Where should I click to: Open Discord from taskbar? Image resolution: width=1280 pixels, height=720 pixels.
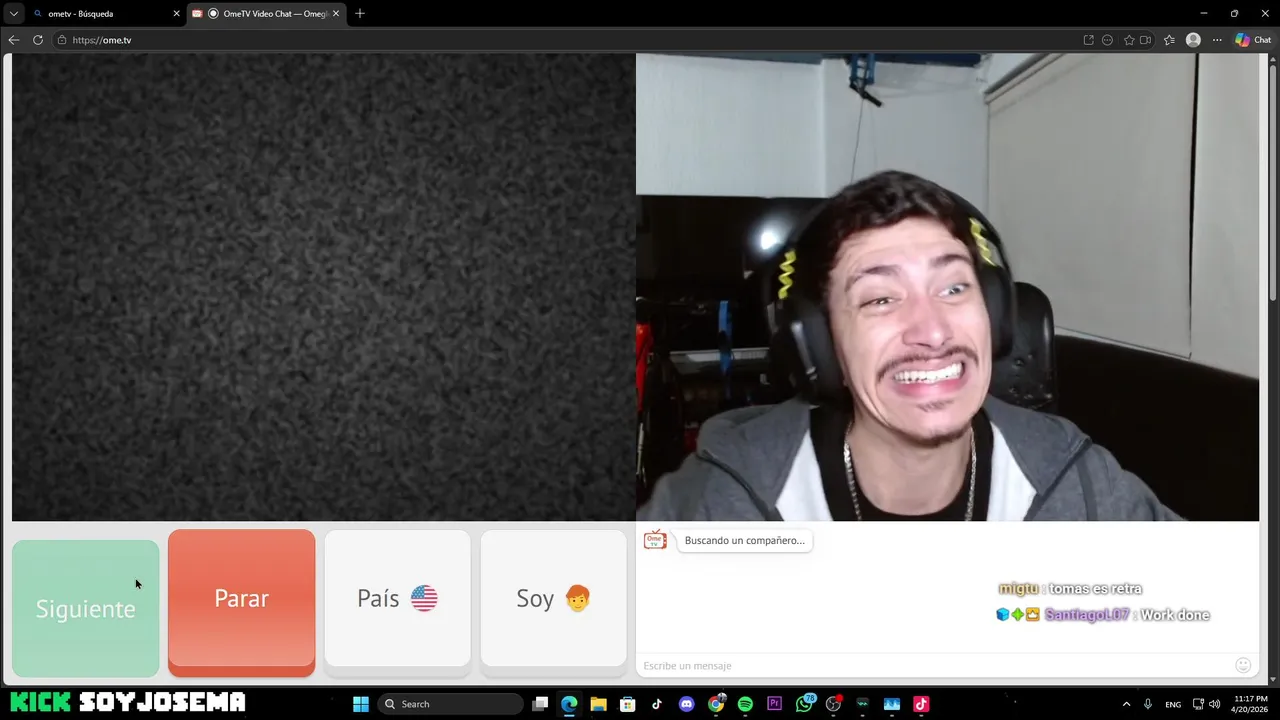point(686,704)
